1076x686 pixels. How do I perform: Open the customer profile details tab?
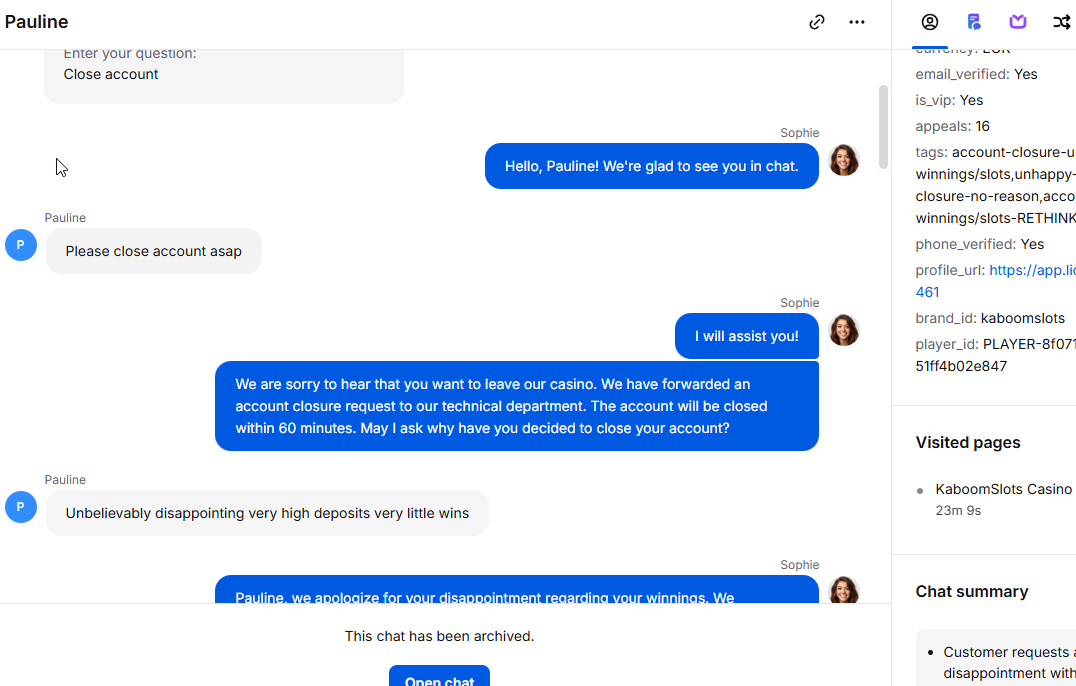coord(930,22)
